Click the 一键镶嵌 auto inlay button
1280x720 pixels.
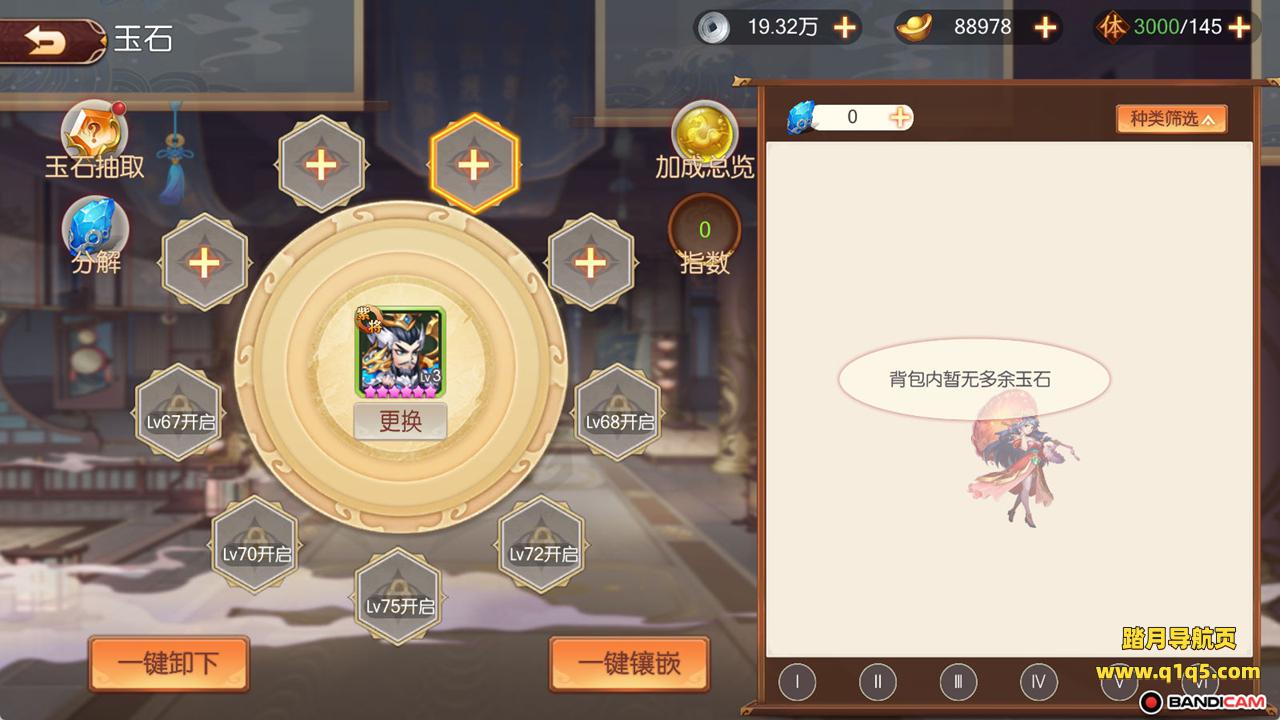630,664
